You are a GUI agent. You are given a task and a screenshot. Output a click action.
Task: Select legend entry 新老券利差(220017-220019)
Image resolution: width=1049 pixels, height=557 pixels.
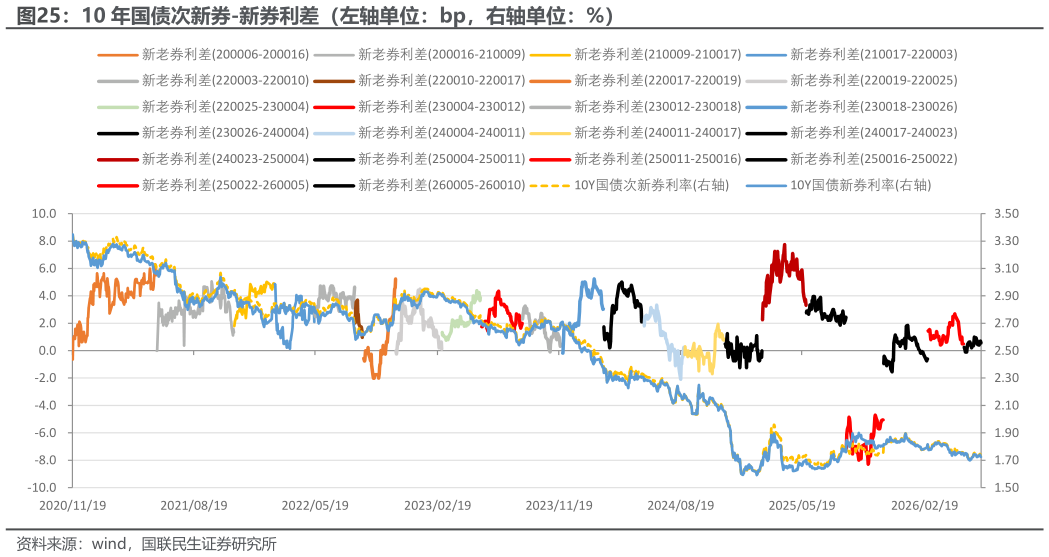coord(635,81)
